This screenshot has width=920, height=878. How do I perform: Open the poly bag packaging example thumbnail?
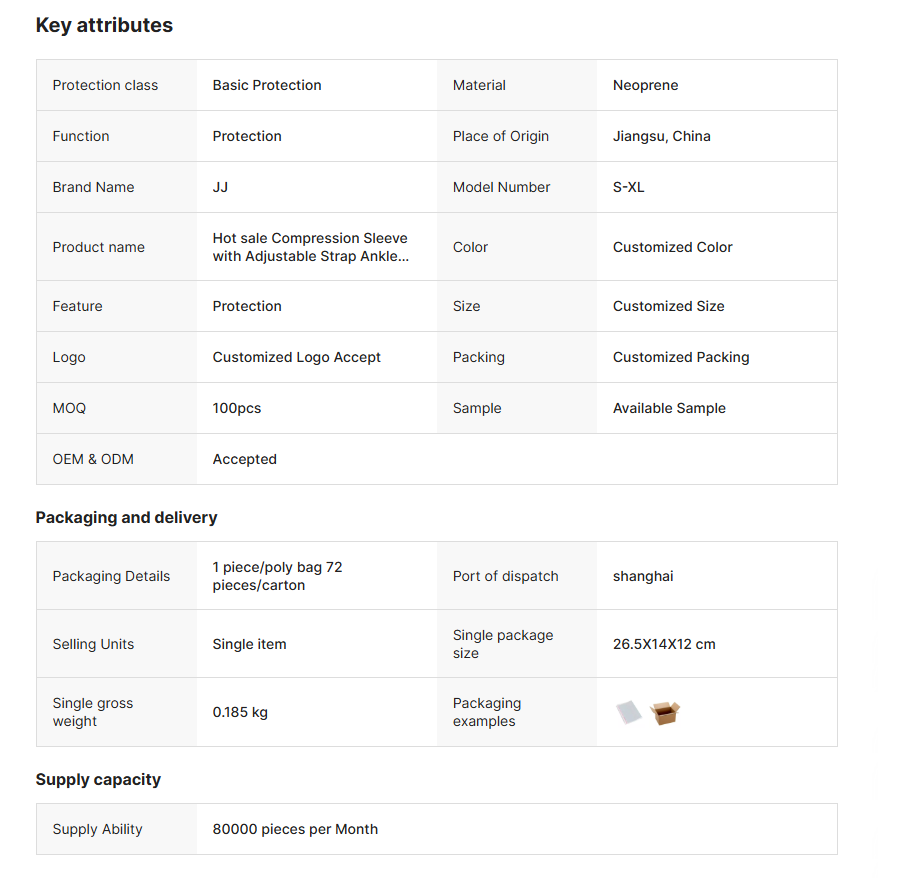[x=628, y=712]
